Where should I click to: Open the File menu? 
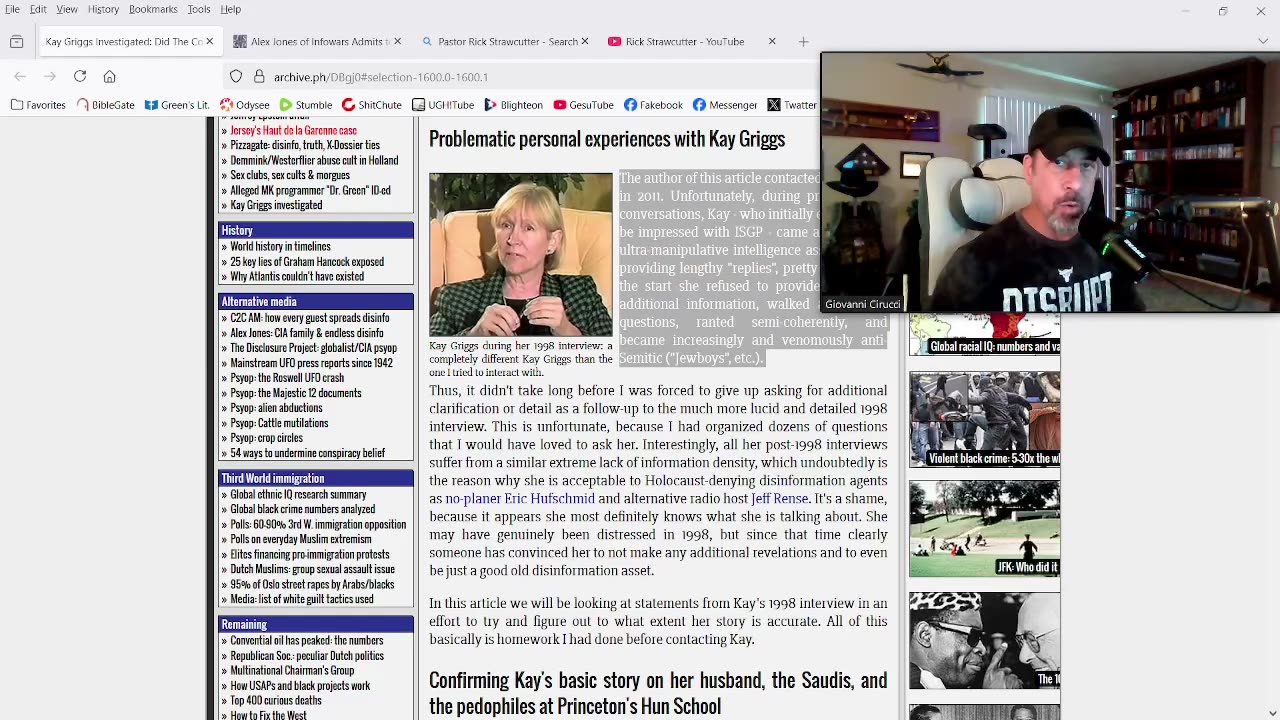pos(12,9)
